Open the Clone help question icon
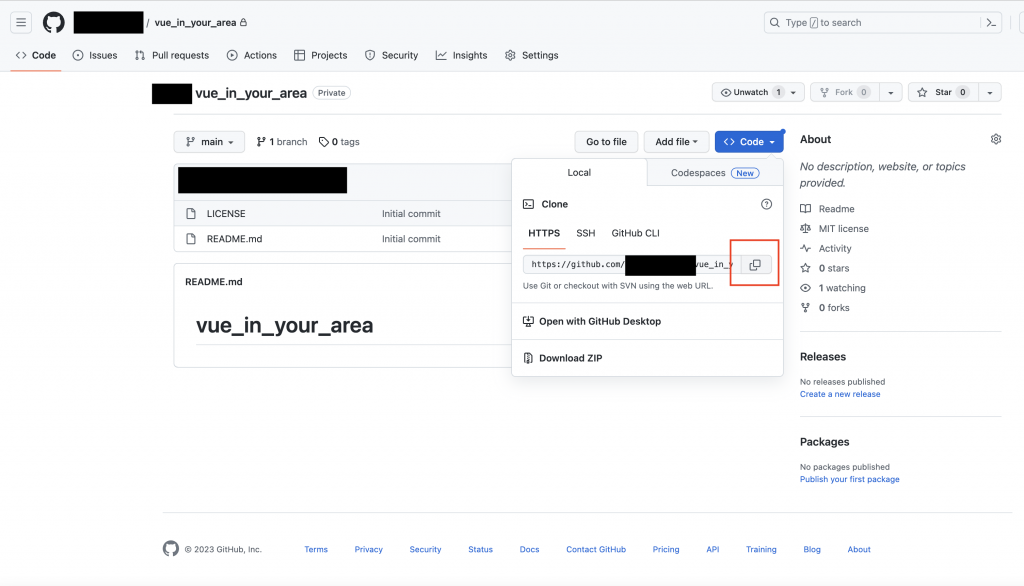The height and width of the screenshot is (586, 1024). point(766,204)
